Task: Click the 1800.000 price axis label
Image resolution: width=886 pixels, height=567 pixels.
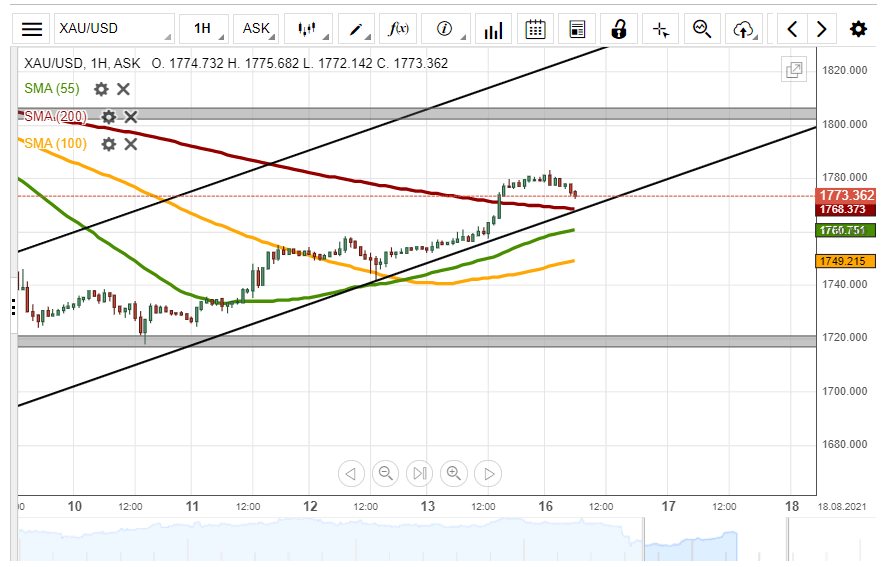Action: pyautogui.click(x=845, y=124)
